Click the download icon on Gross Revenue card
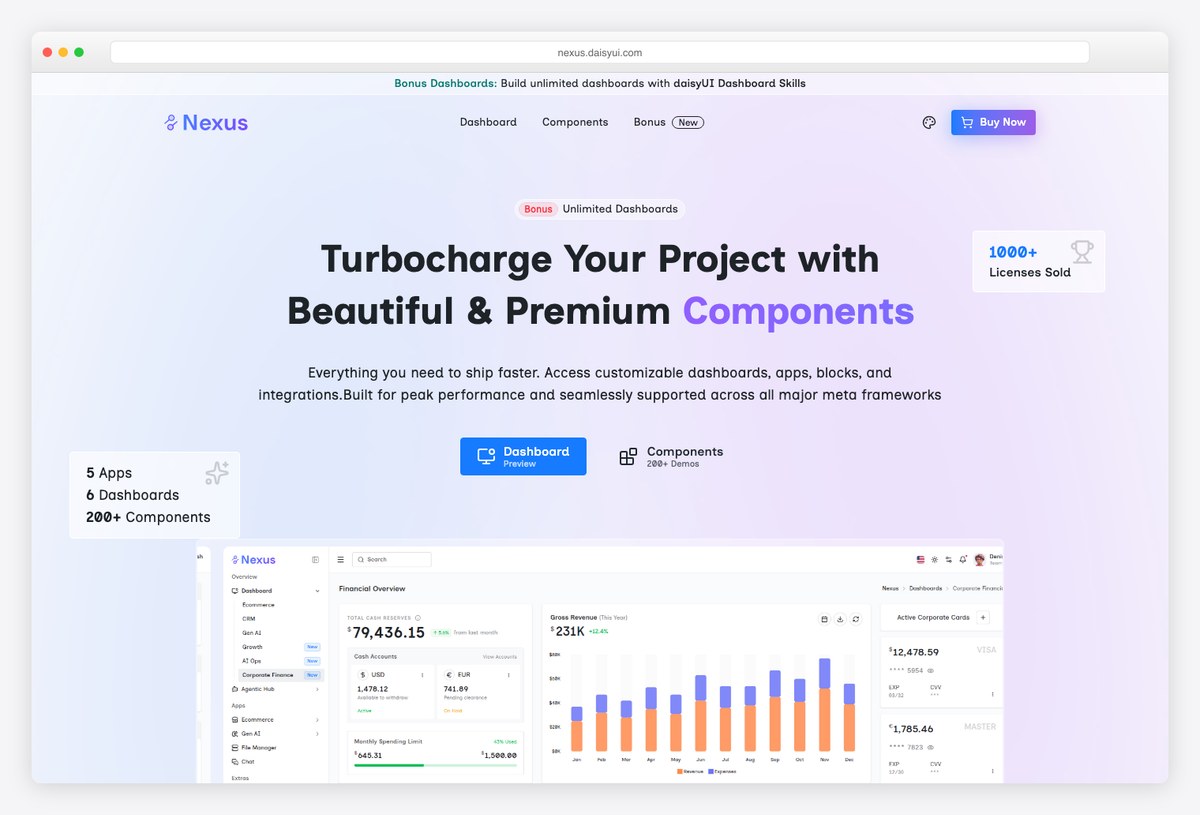The width and height of the screenshot is (1200, 815). point(841,620)
